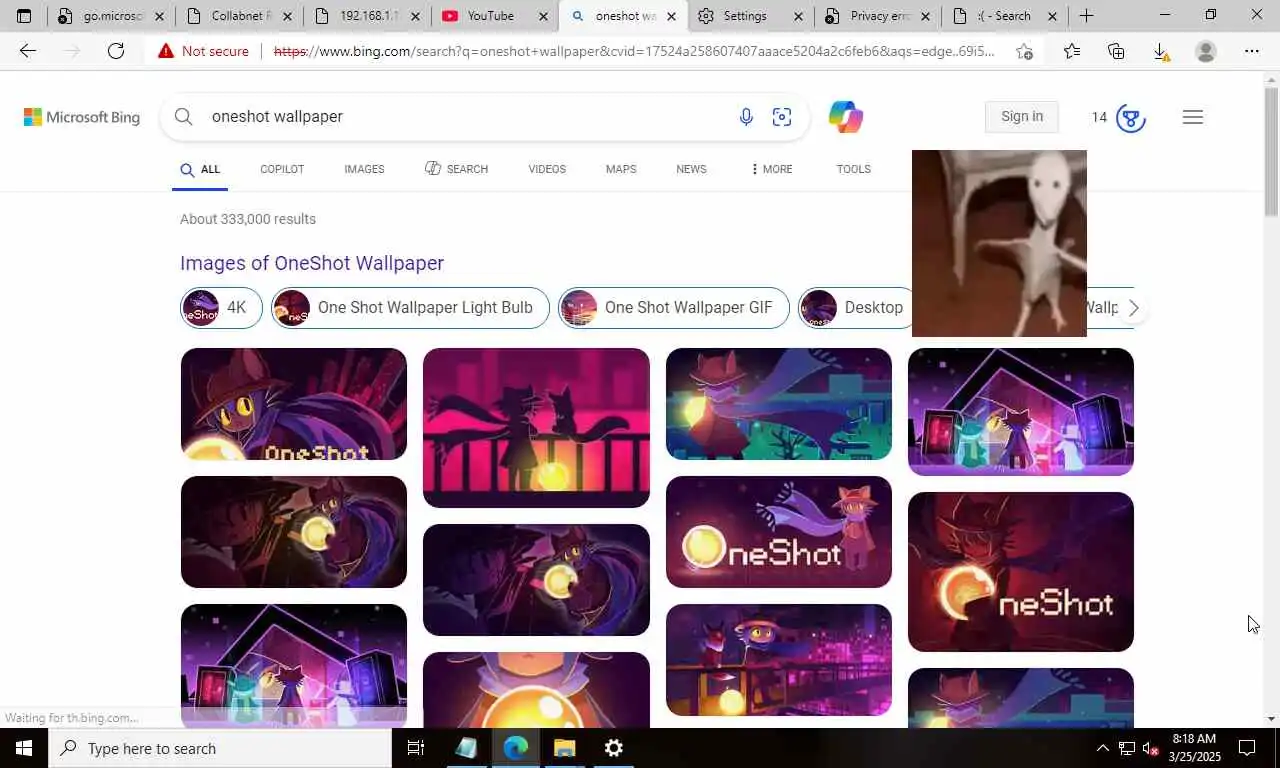Open Edge Settings and more menu
The width and height of the screenshot is (1280, 768).
tap(1251, 51)
